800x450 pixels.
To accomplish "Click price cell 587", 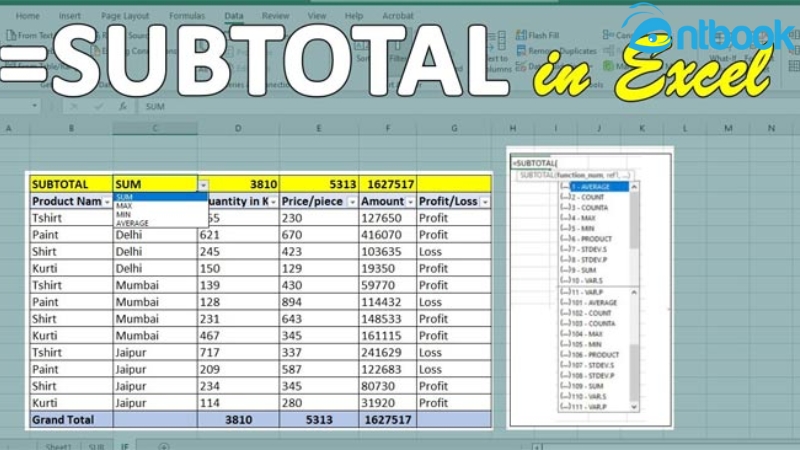I will [319, 369].
